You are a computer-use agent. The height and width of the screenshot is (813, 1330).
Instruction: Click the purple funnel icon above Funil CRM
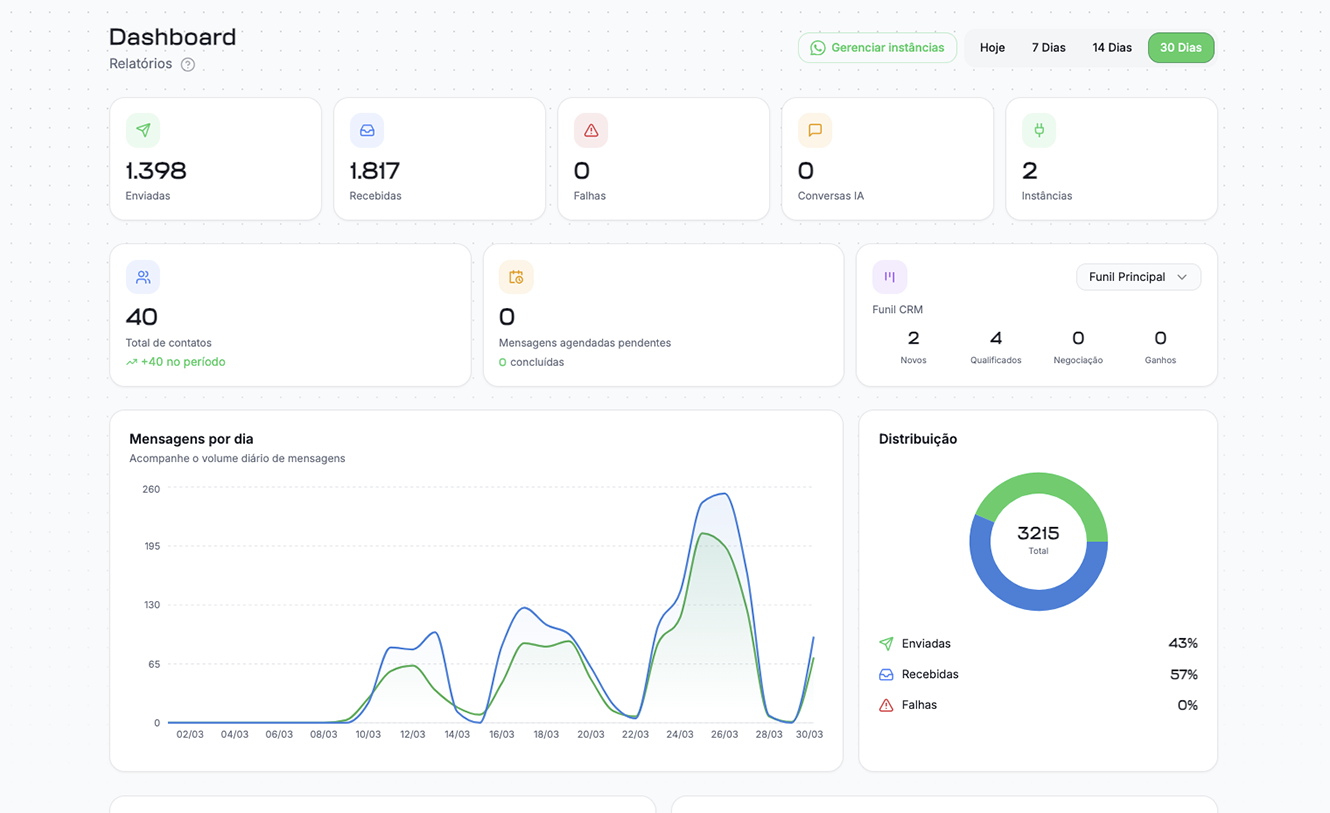click(889, 277)
